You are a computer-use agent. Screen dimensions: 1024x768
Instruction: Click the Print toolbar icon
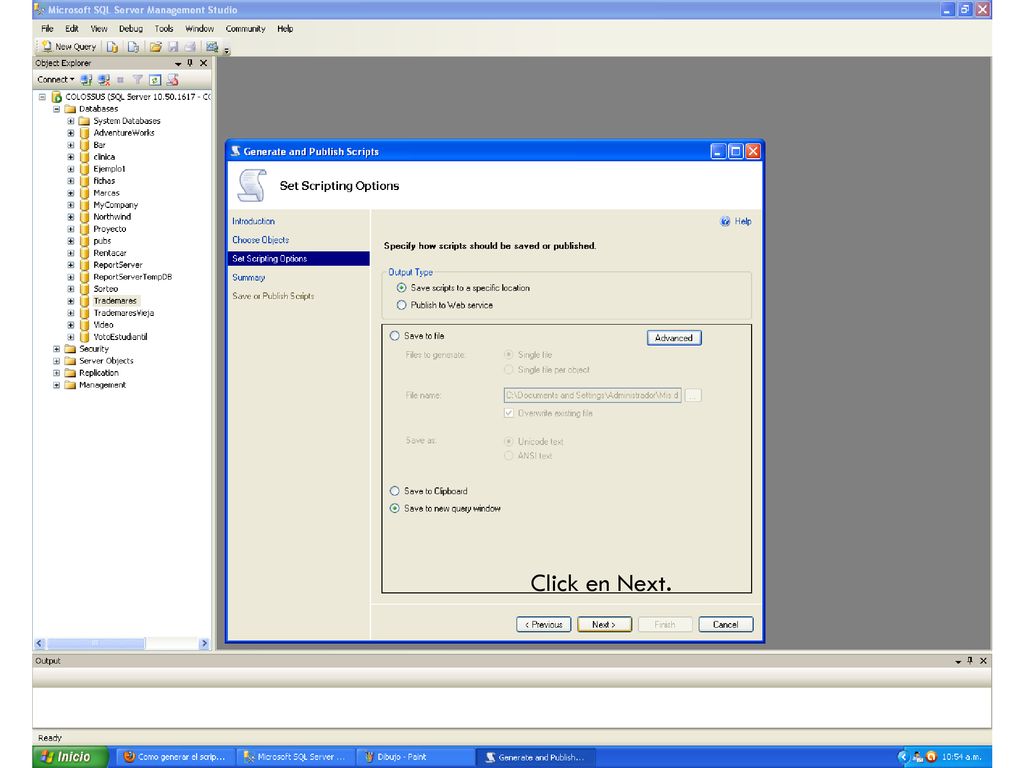(x=190, y=47)
